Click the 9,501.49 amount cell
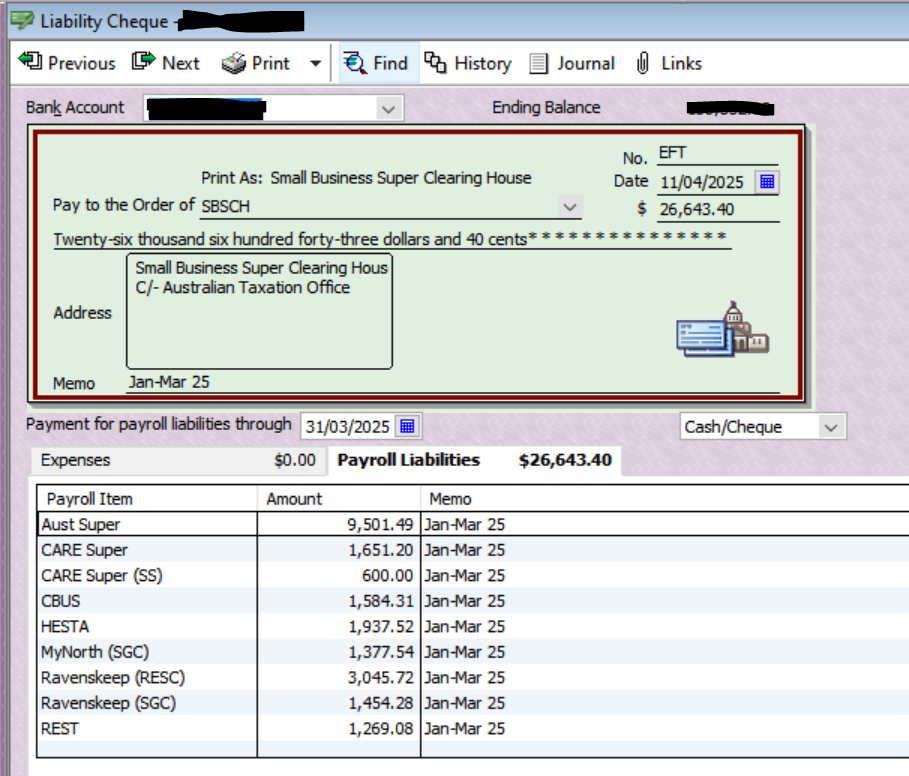Screen dimensions: 909x776 (339, 524)
